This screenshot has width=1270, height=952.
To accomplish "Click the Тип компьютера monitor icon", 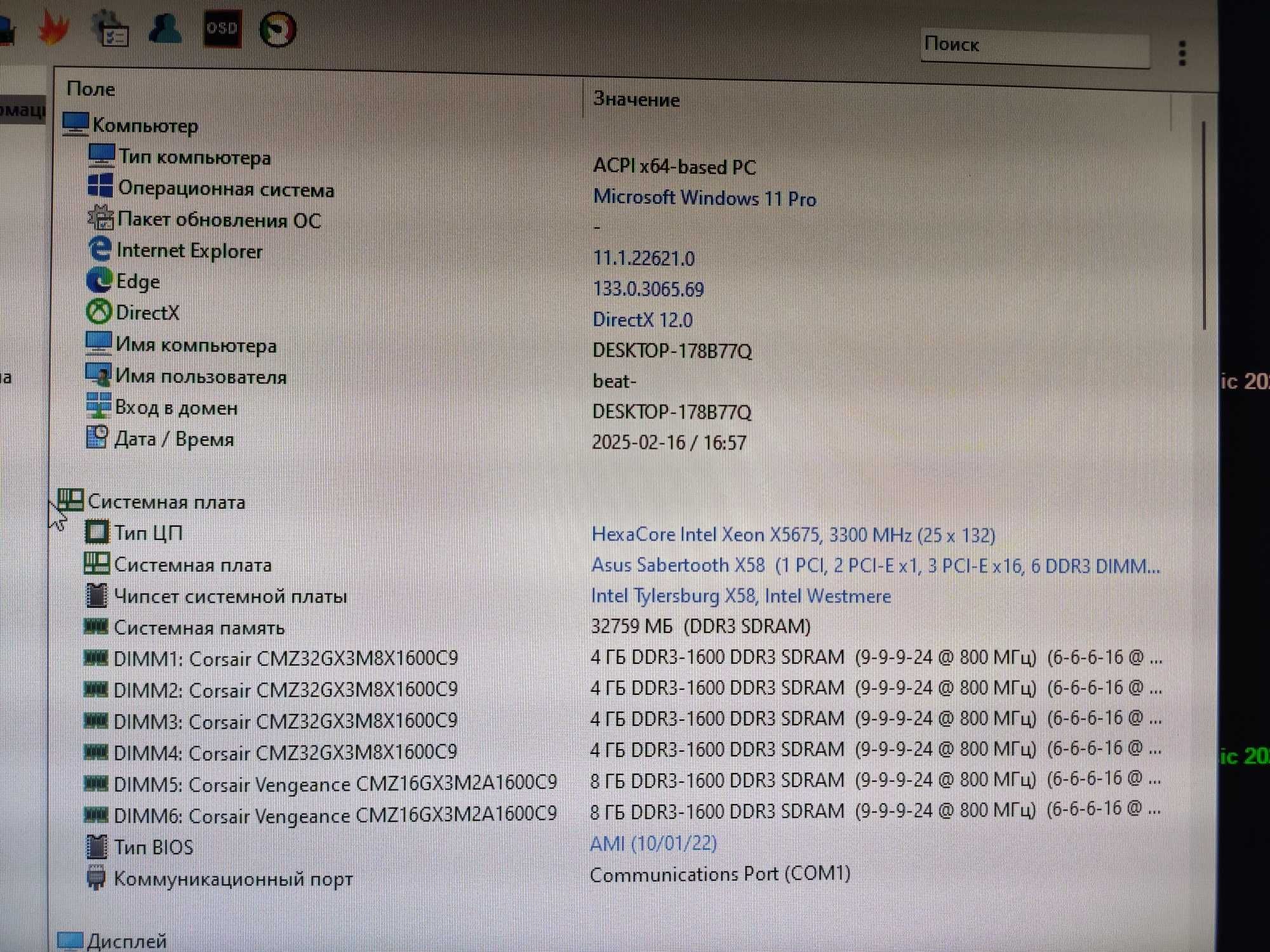I will 102,155.
